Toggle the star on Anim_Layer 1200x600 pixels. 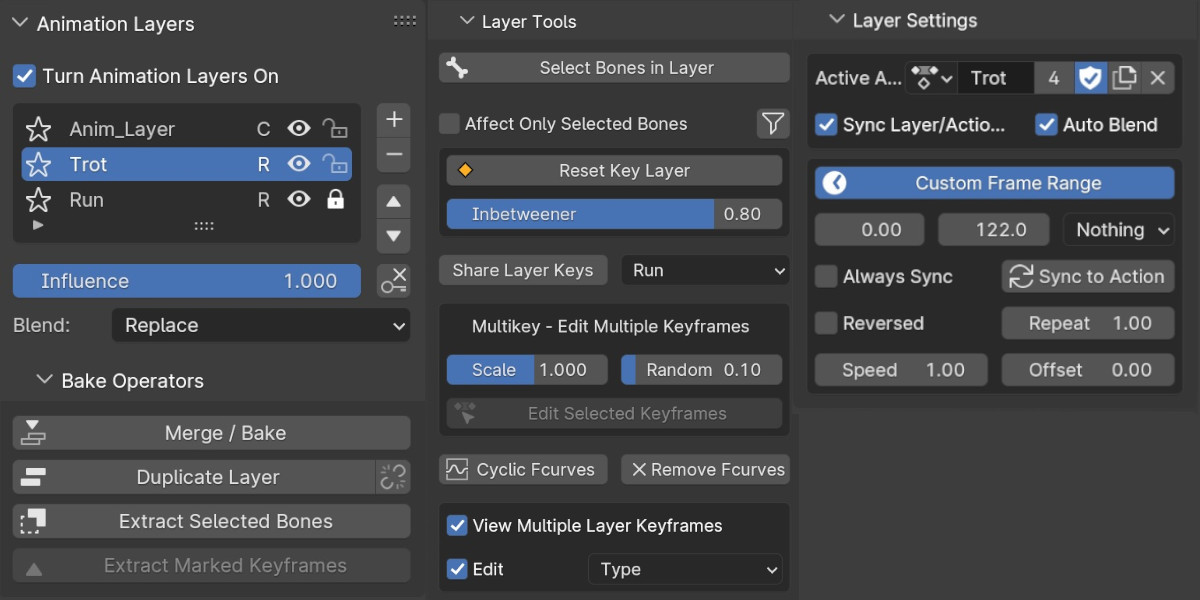click(38, 129)
